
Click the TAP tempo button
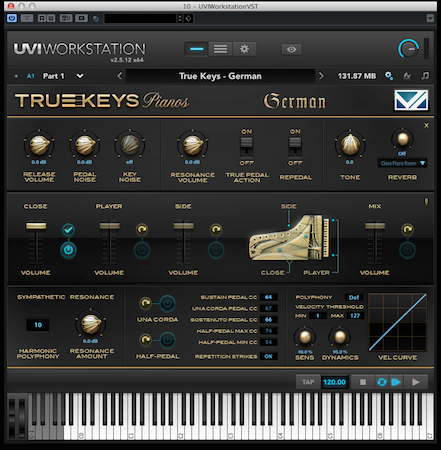pyautogui.click(x=308, y=382)
